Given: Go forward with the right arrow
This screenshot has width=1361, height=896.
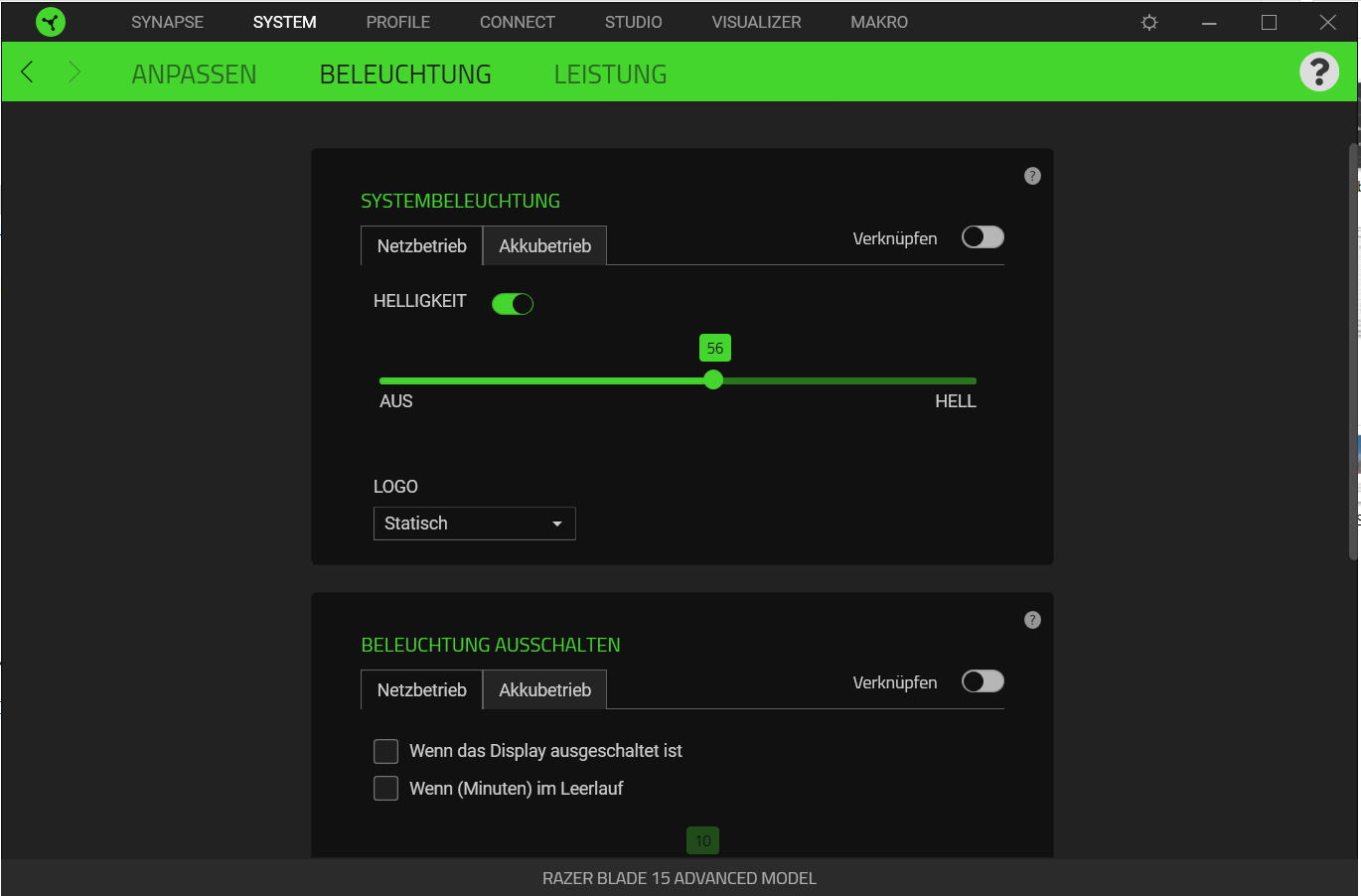Looking at the screenshot, I should point(75,72).
